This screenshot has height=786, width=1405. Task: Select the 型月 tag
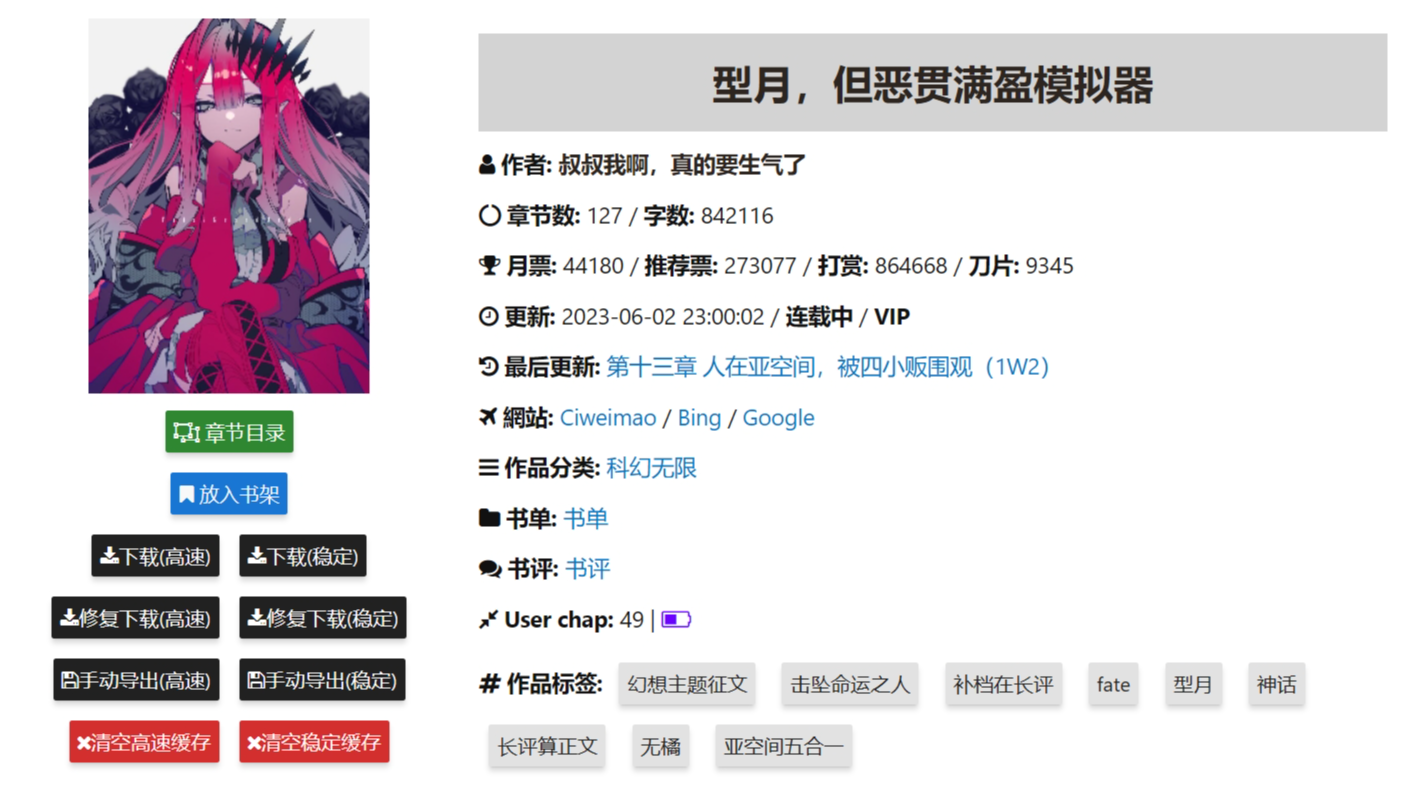(x=1192, y=685)
